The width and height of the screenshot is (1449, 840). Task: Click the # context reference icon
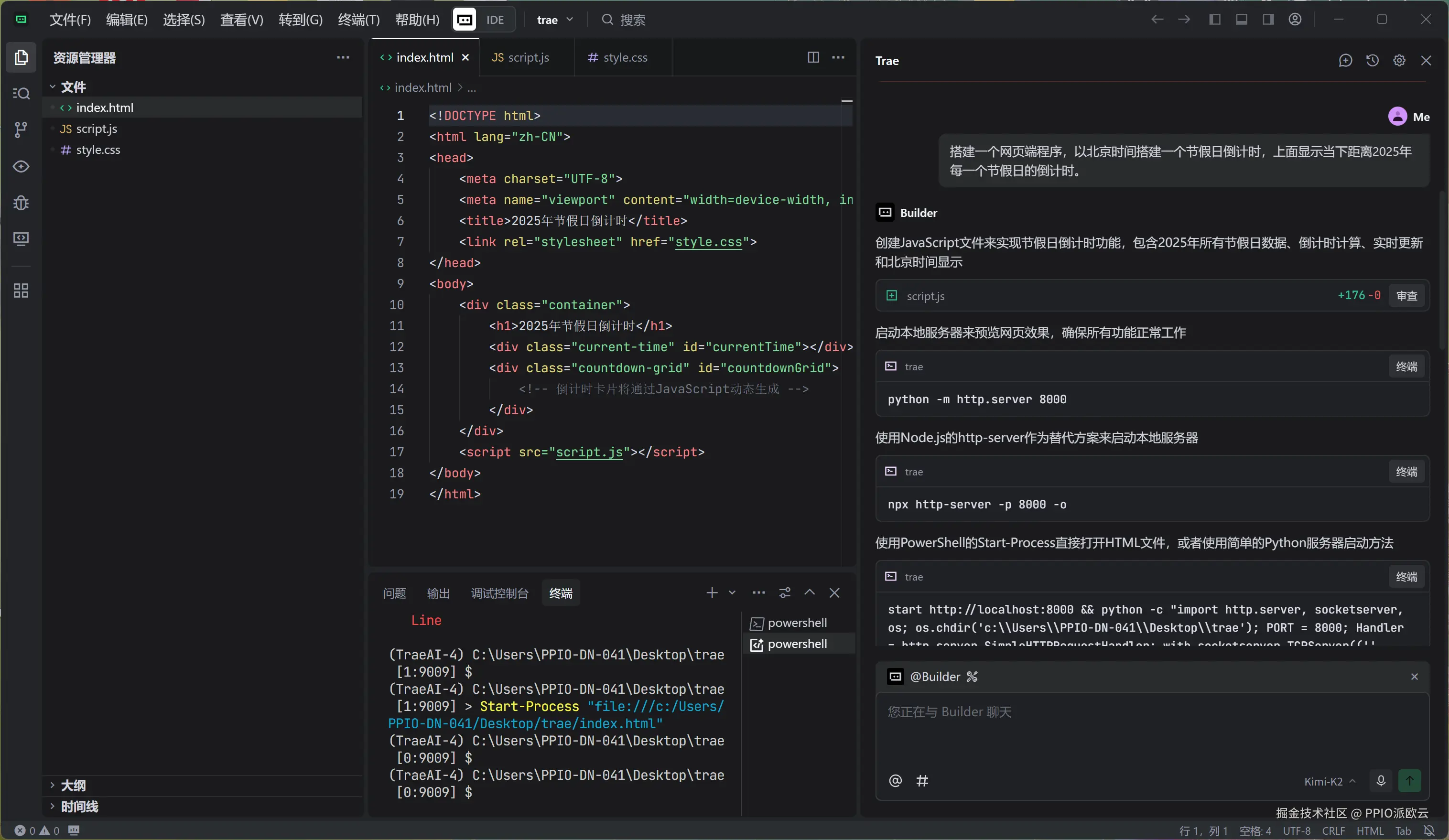point(922,780)
